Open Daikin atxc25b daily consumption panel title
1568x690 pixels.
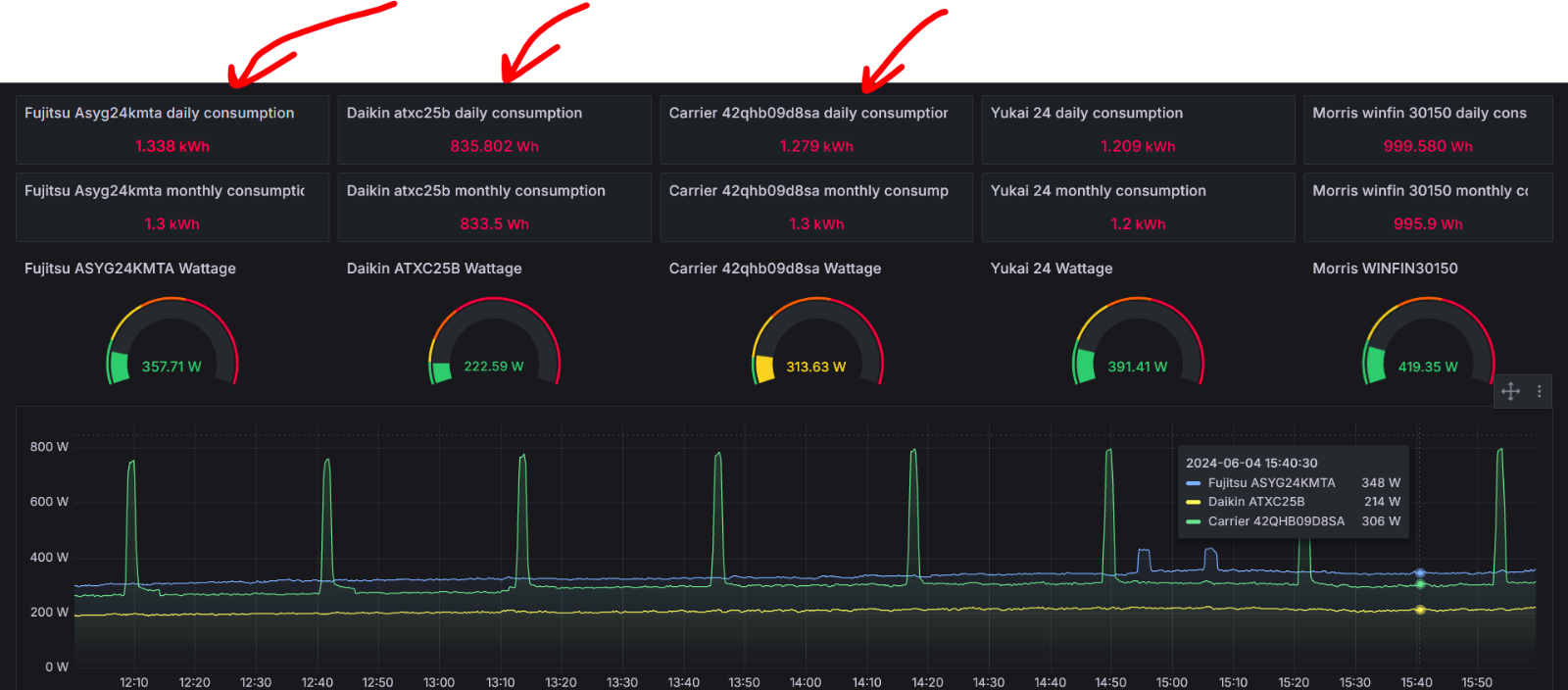465,113
